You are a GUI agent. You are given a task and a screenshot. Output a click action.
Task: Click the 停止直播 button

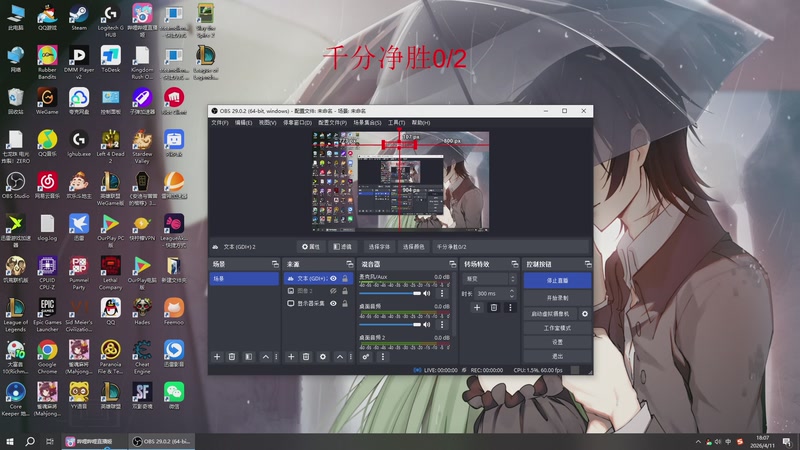[557, 280]
